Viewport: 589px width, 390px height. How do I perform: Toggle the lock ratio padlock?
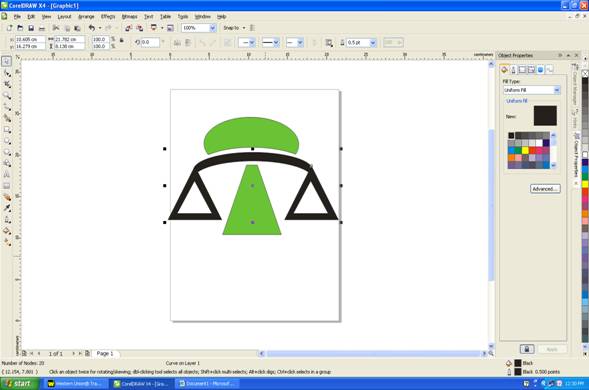(122, 40)
